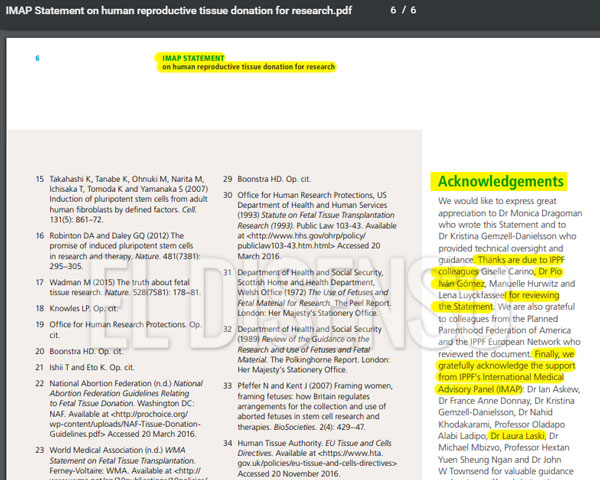This screenshot has height=480, width=600.
Task: Click reference 17 Wadman M (2015)
Action: [118, 287]
